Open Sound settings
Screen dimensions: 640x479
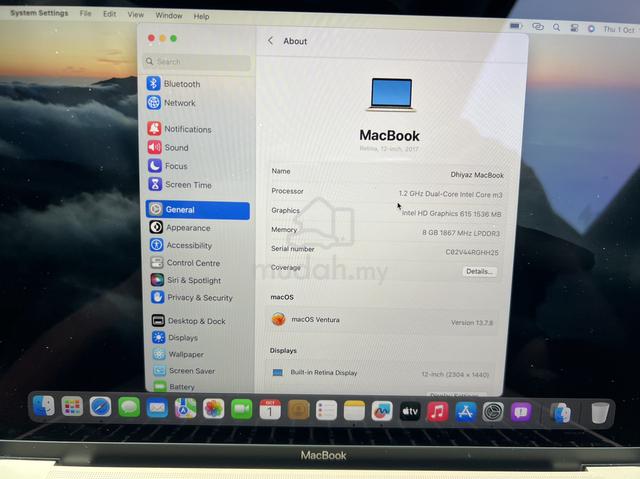click(x=168, y=147)
